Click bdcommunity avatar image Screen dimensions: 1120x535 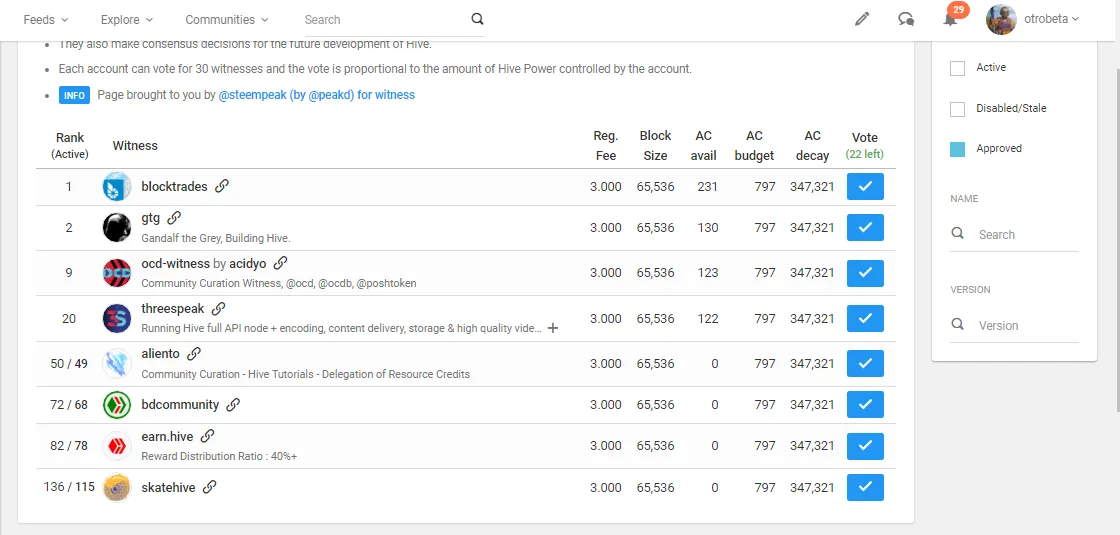coord(116,405)
